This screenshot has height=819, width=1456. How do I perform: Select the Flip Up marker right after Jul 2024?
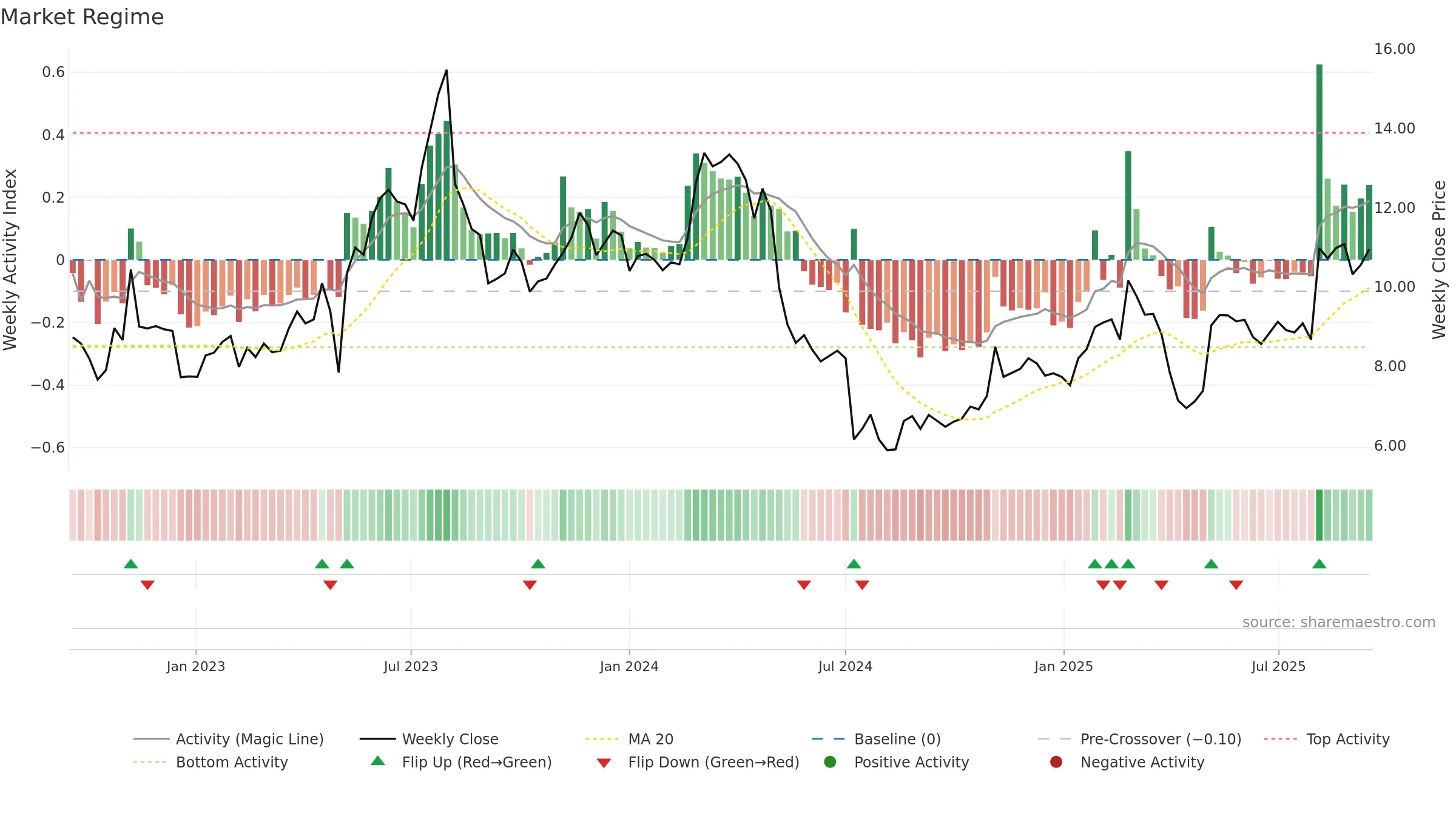(x=854, y=564)
